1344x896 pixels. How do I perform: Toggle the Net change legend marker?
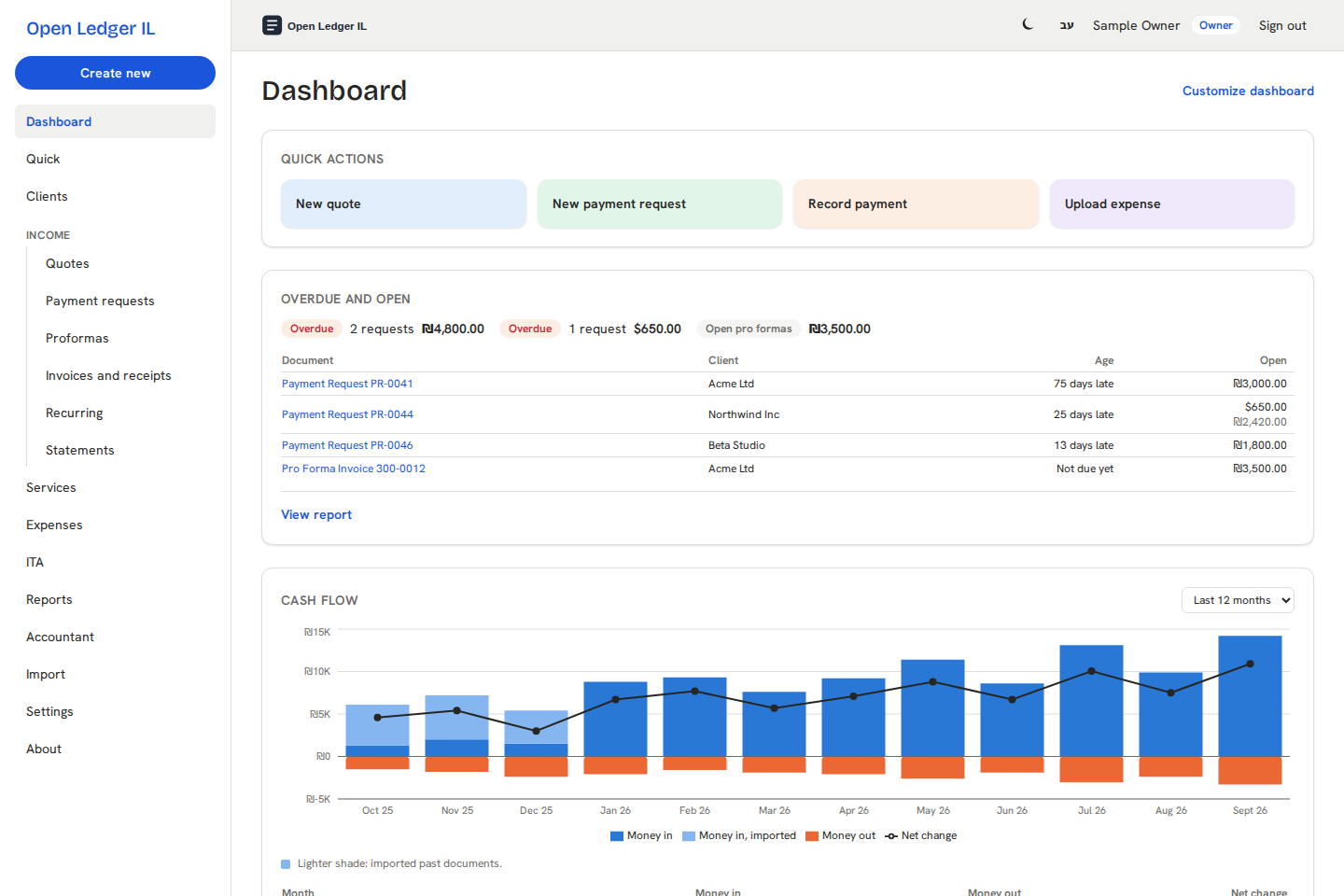tap(891, 836)
